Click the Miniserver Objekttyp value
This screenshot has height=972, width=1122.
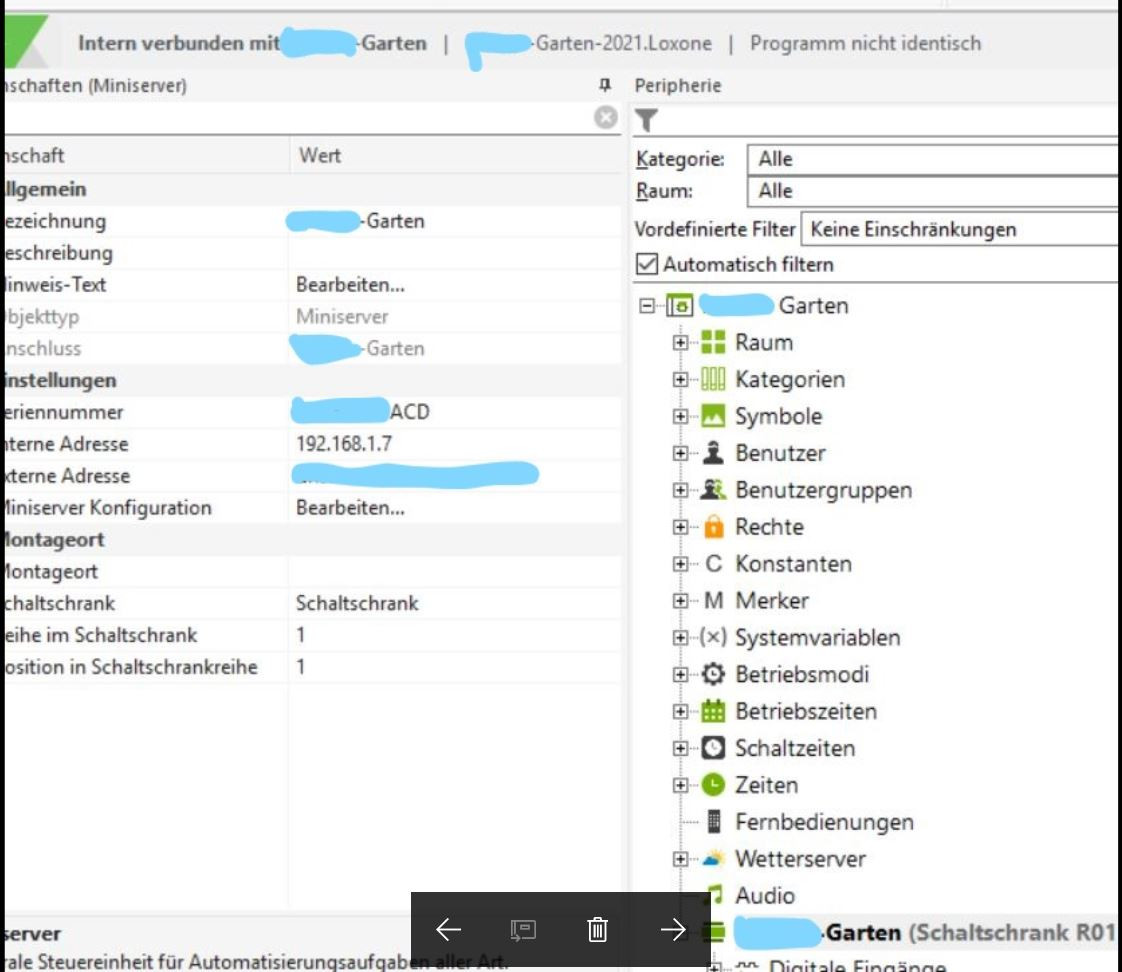[x=342, y=316]
